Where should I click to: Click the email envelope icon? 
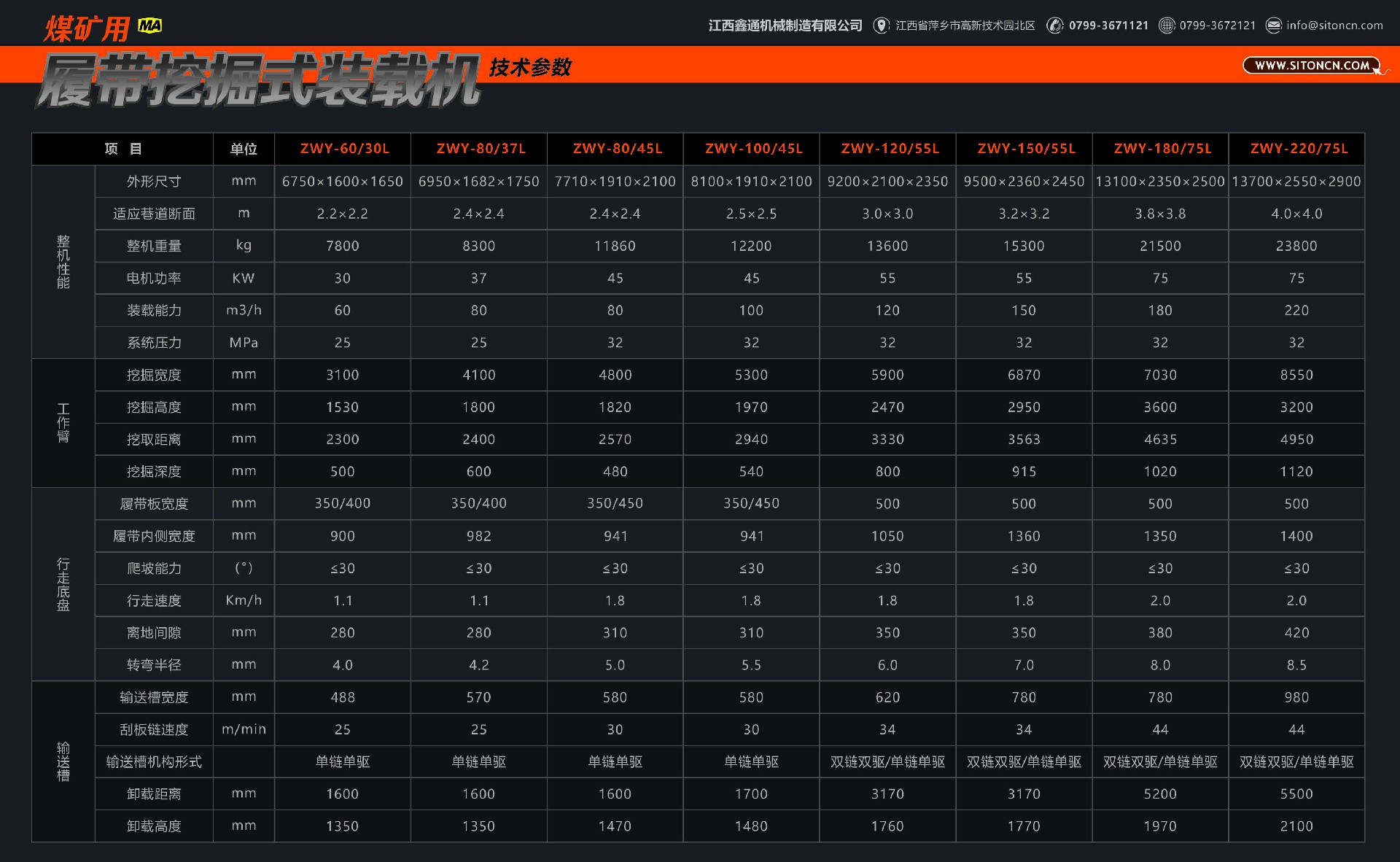[x=1273, y=26]
